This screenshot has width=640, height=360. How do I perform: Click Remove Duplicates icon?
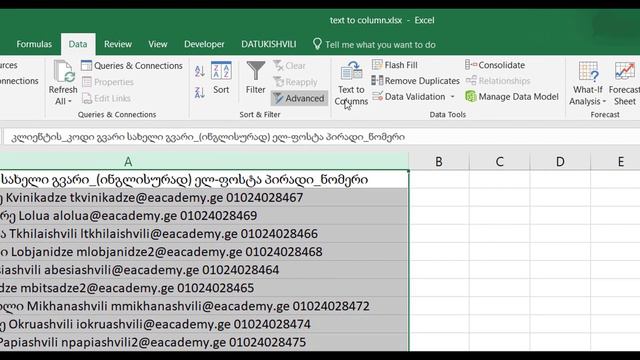[377, 81]
